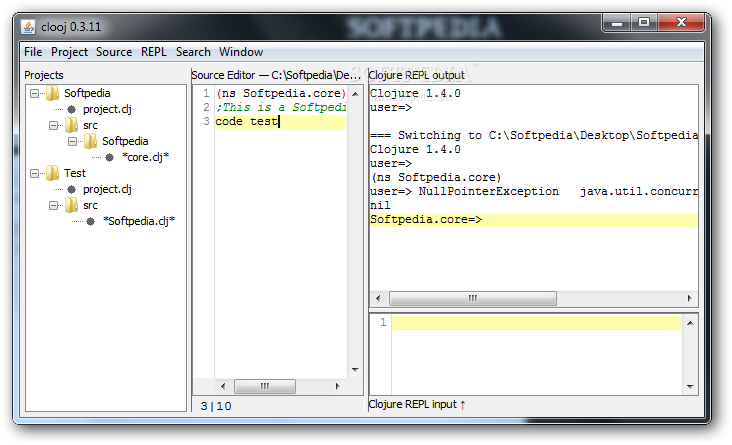The image size is (732, 445).
Task: Click REPL input scrollbar down arrow
Action: click(690, 386)
